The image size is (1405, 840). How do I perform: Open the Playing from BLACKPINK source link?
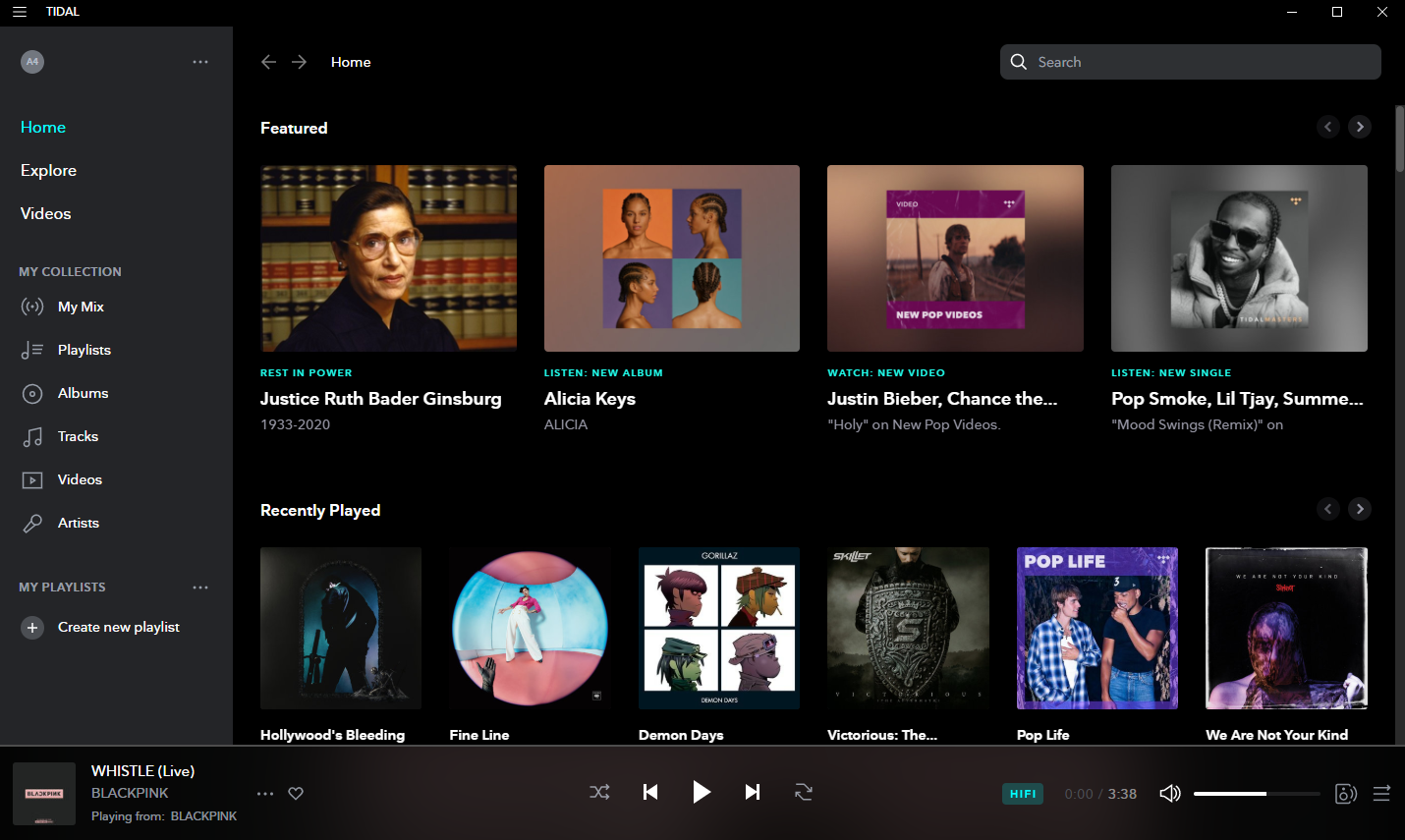coord(203,816)
